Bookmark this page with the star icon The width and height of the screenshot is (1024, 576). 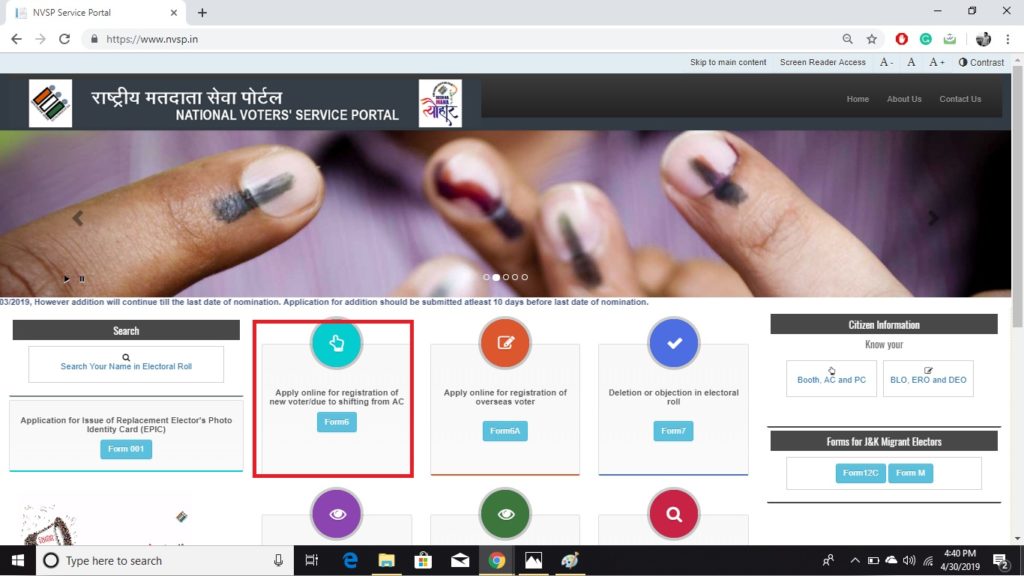pyautogui.click(x=871, y=39)
